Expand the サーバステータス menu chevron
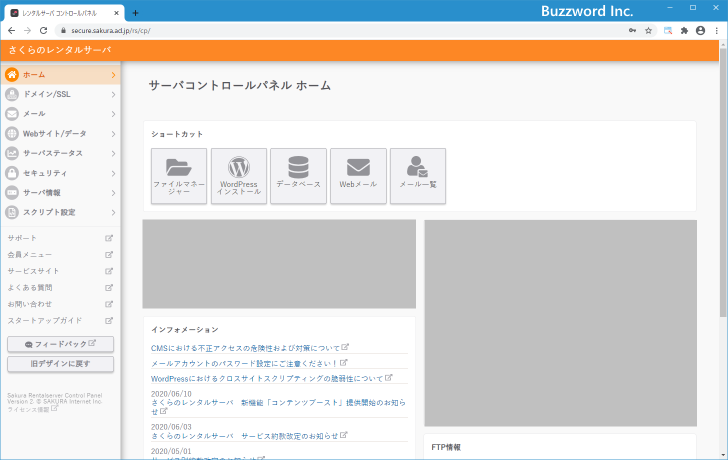 (x=113, y=153)
